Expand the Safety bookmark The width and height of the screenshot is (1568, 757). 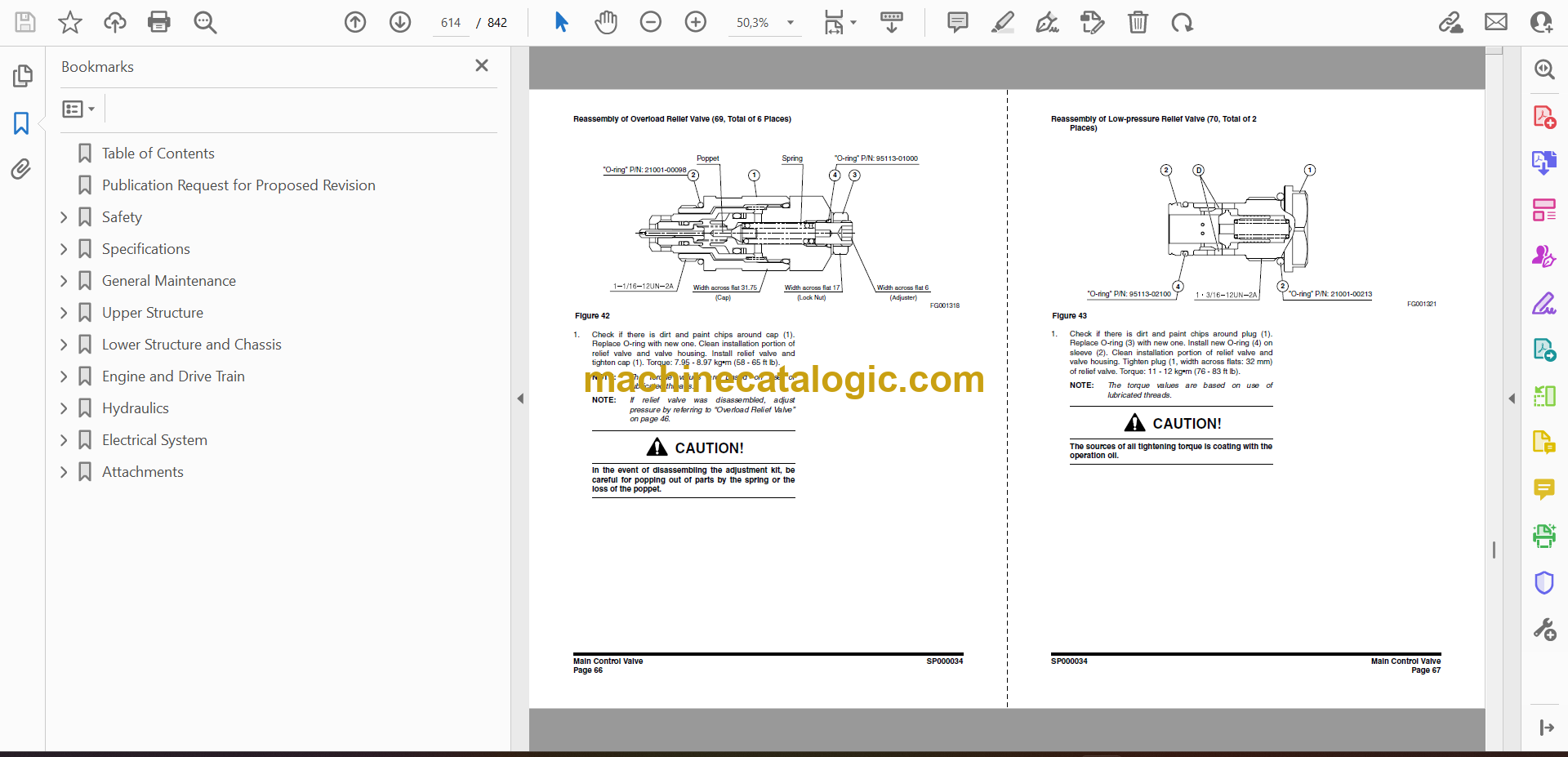(64, 217)
